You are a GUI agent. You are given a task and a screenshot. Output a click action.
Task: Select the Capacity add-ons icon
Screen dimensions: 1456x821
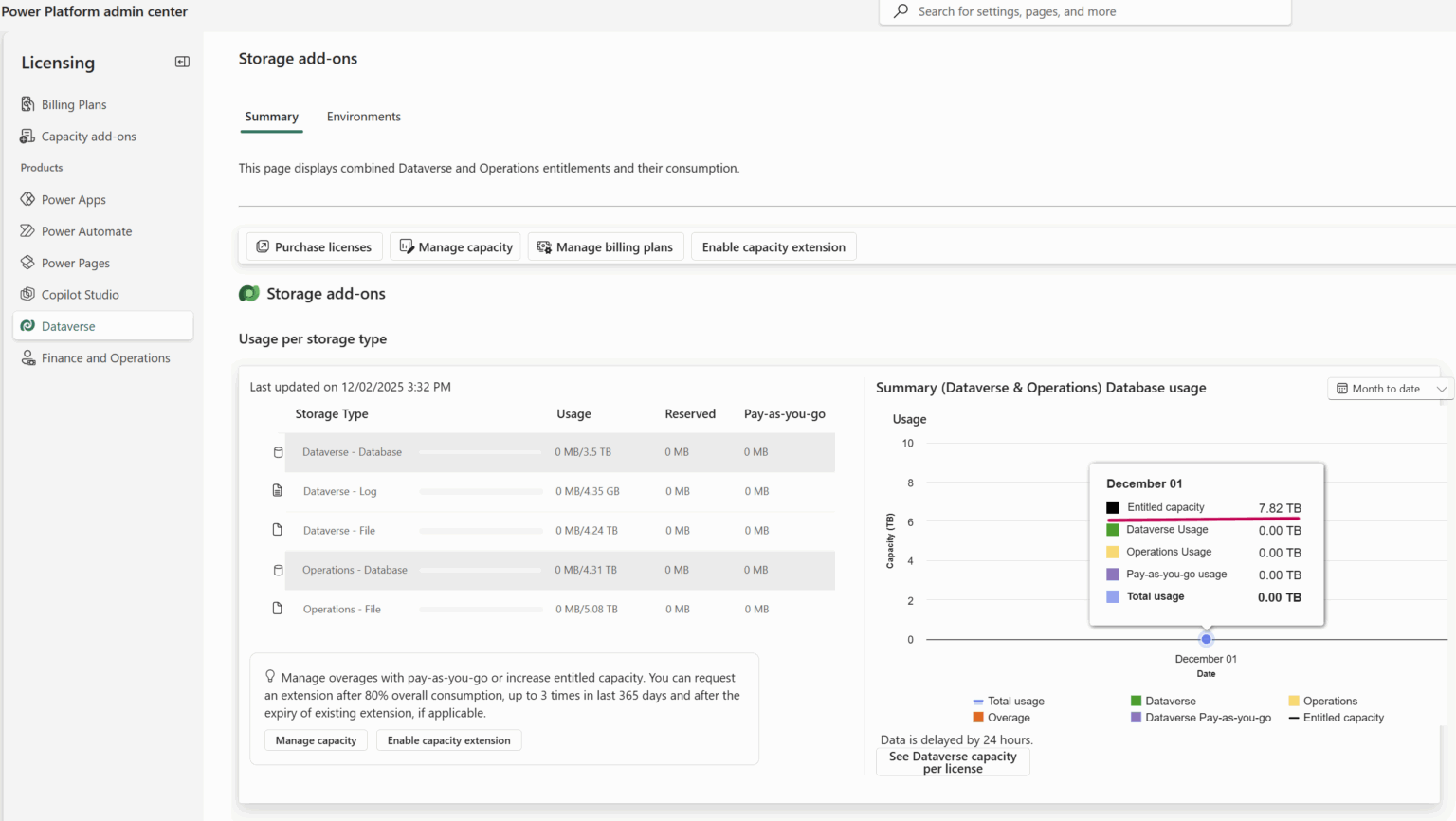(x=27, y=136)
